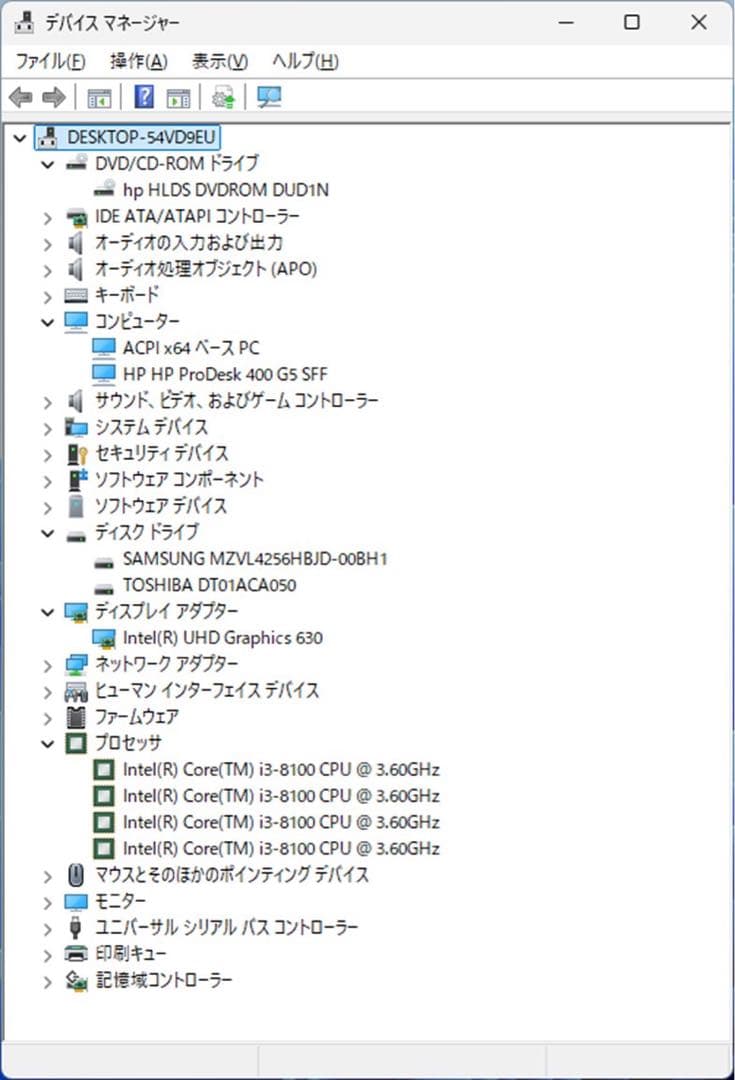This screenshot has width=735, height=1080.
Task: Click the update driver toolbar icon
Action: [x=222, y=97]
